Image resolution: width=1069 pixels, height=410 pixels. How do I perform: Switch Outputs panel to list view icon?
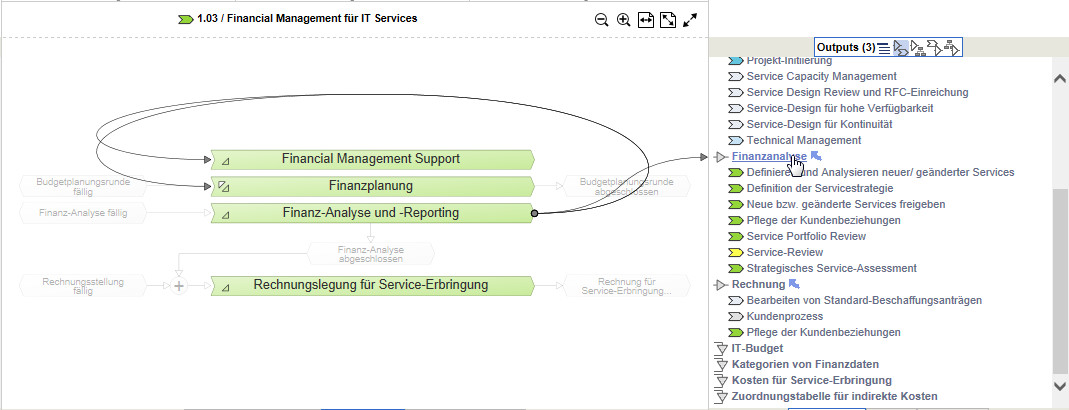click(884, 47)
